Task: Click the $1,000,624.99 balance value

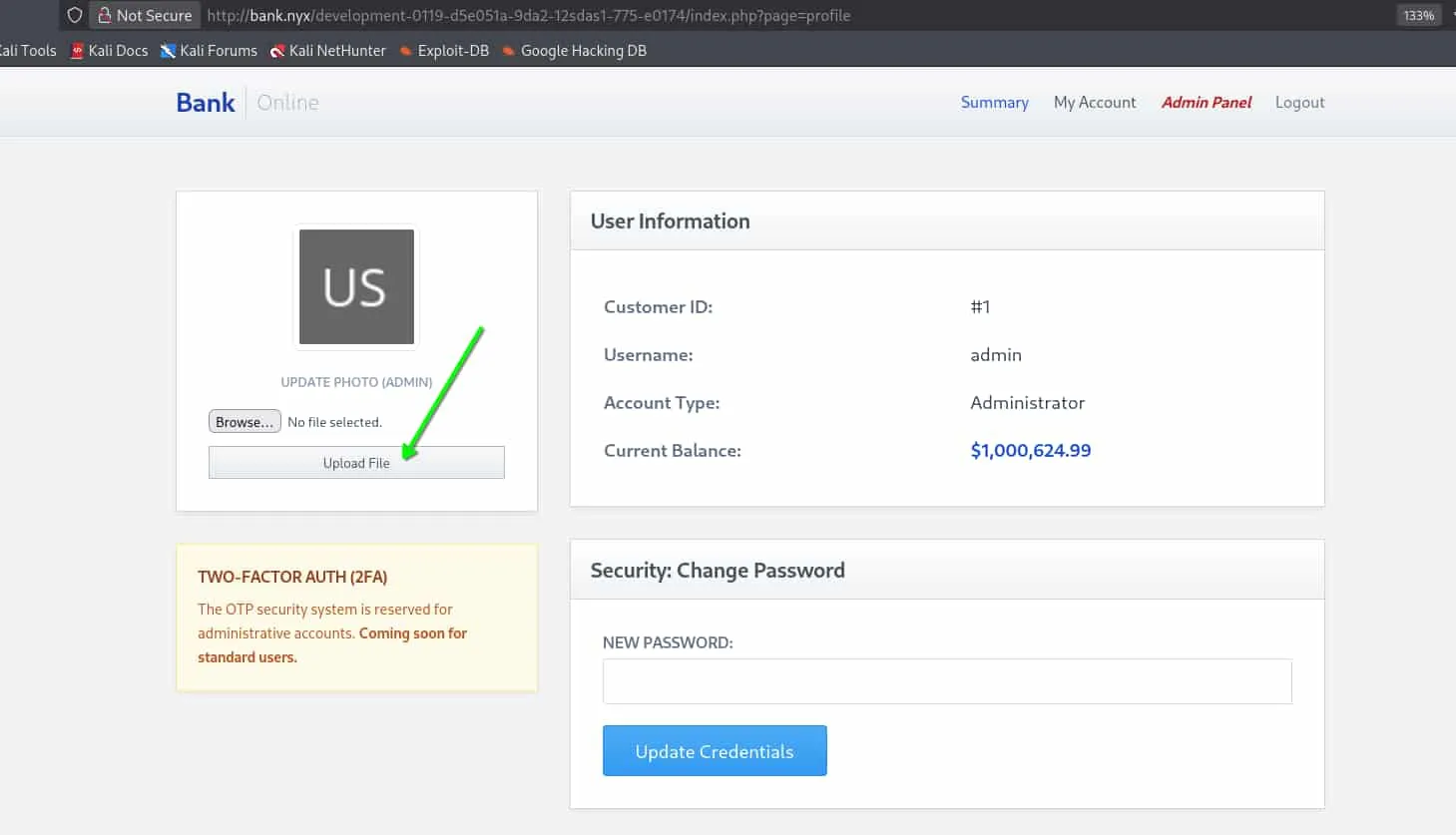Action: point(1031,451)
